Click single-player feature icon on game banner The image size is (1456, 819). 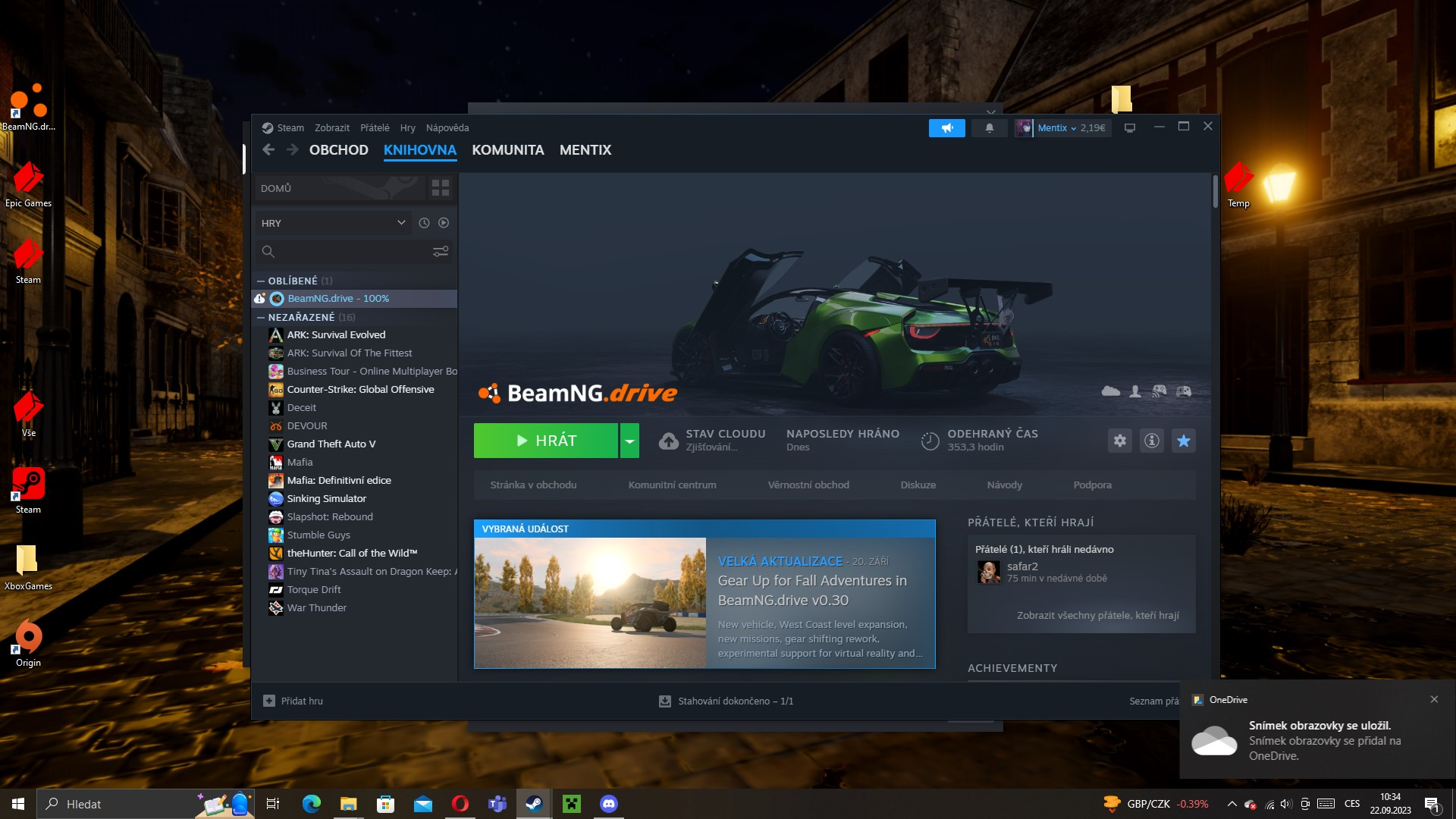tap(1135, 391)
